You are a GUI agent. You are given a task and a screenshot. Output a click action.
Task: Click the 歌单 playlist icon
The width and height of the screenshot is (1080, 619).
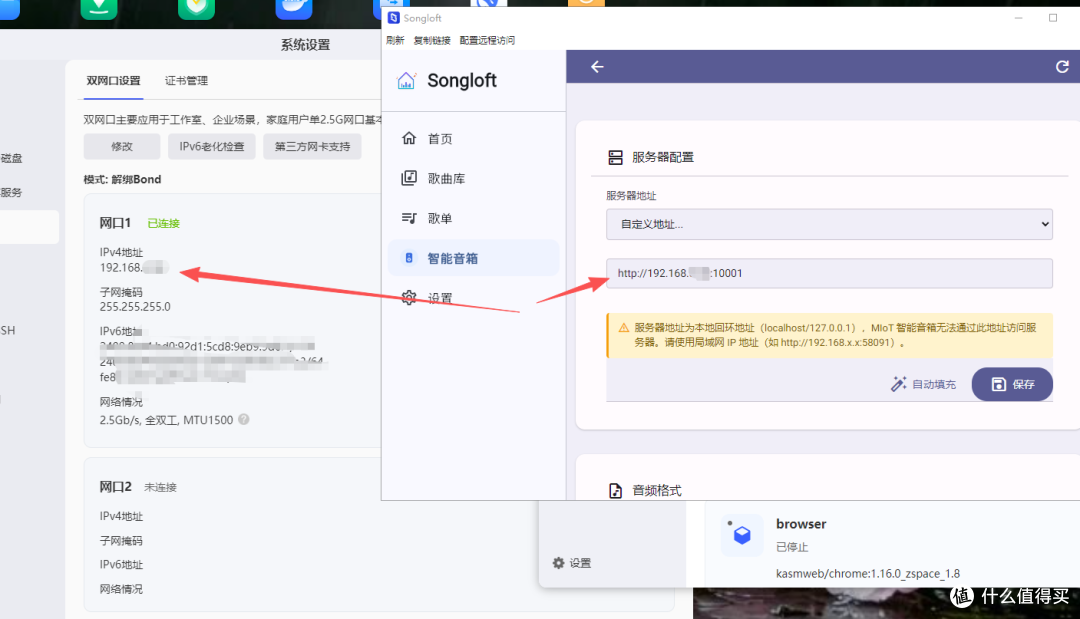(x=409, y=218)
